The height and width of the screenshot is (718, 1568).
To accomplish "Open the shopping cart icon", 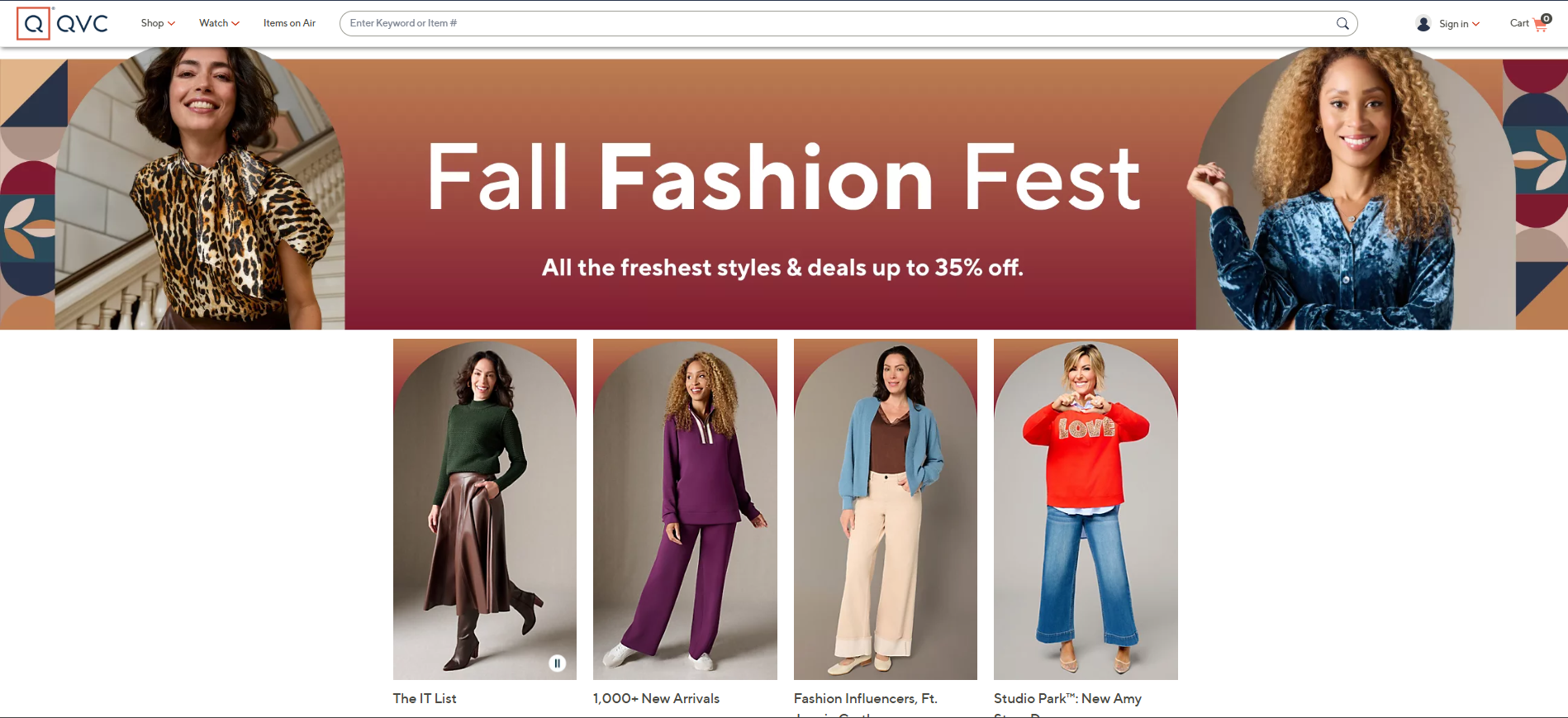I will [1541, 24].
